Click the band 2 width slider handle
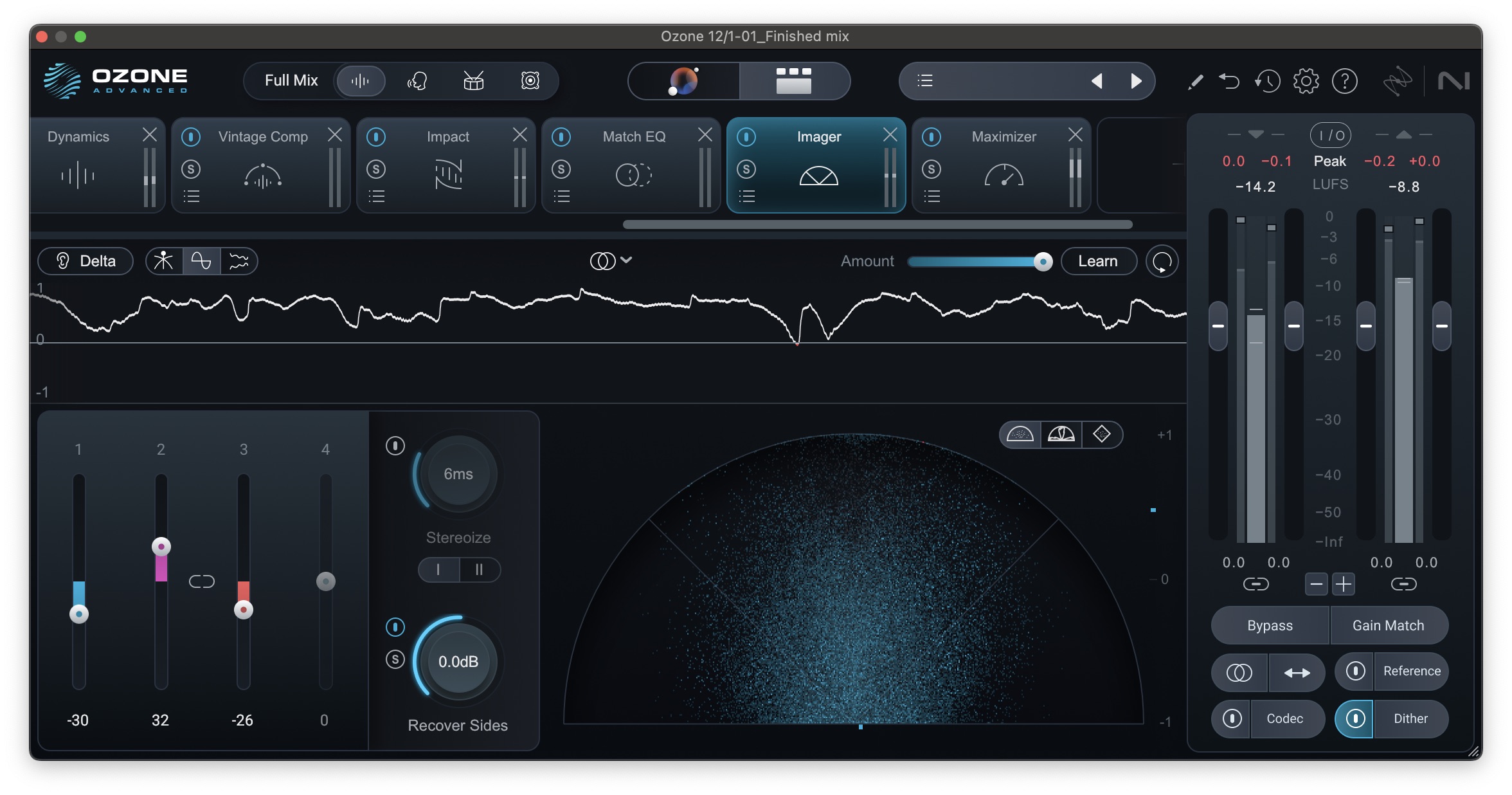1512x795 pixels. [x=161, y=547]
